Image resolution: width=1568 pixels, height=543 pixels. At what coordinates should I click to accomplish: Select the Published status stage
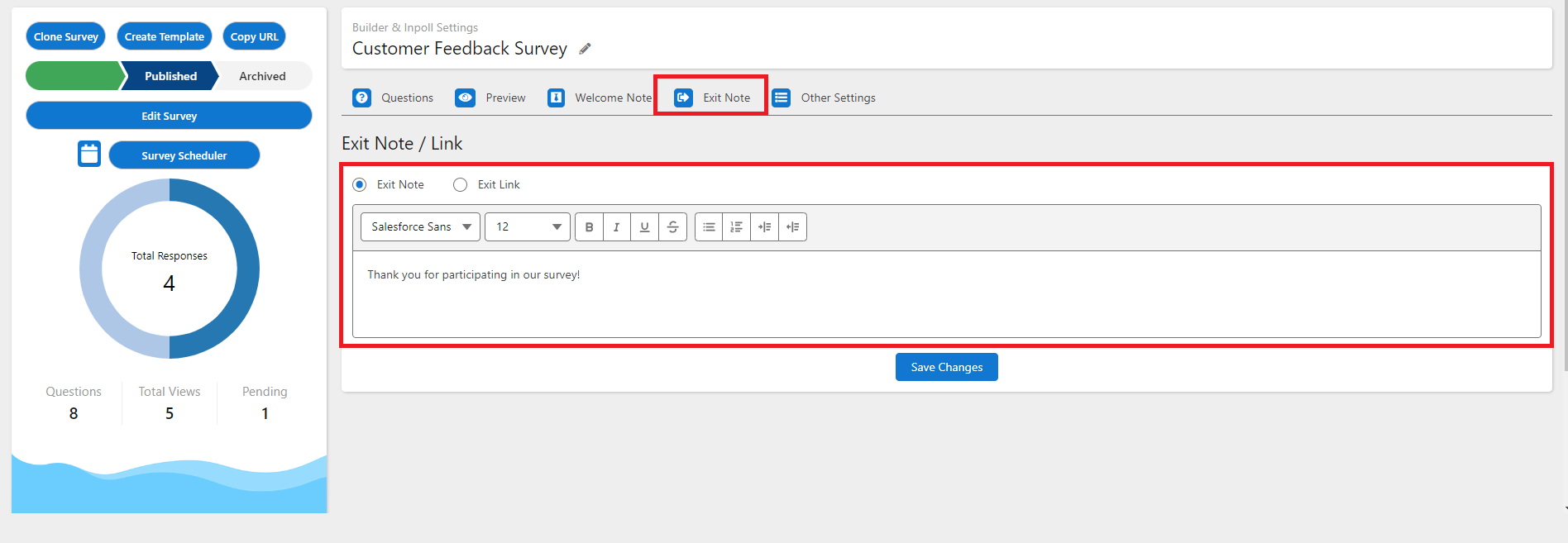(x=170, y=76)
